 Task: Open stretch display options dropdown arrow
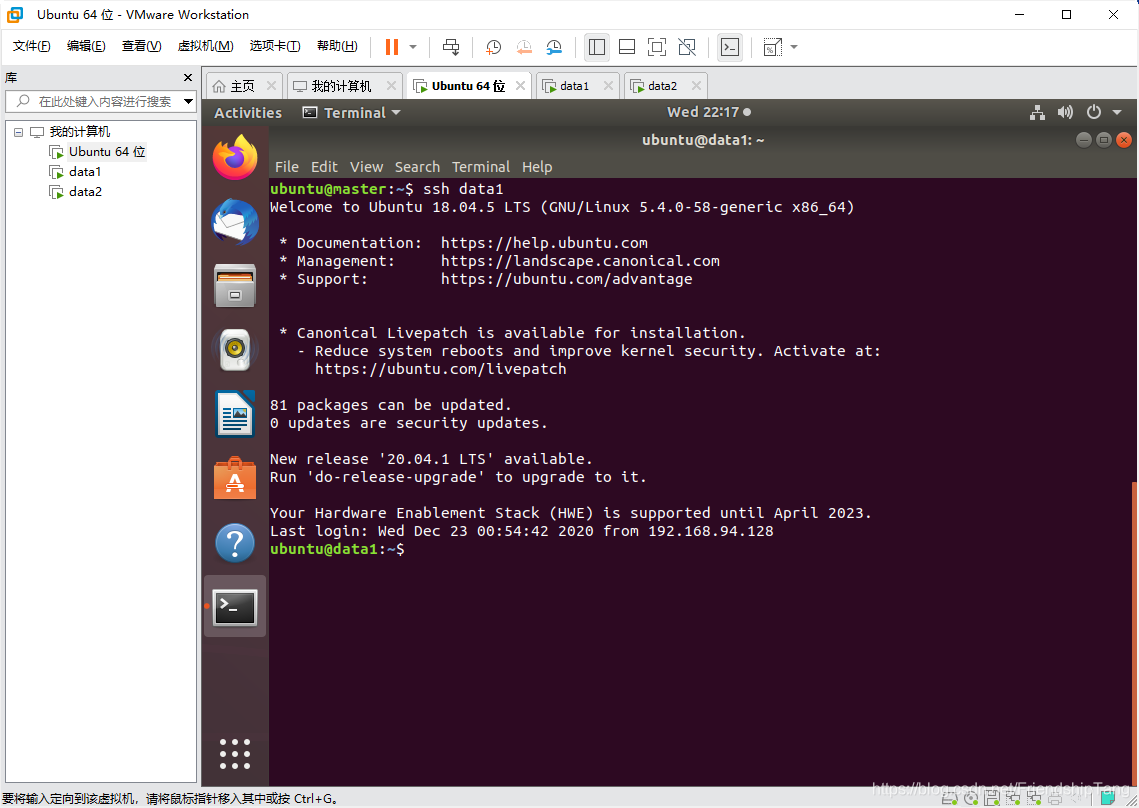pyautogui.click(x=794, y=47)
